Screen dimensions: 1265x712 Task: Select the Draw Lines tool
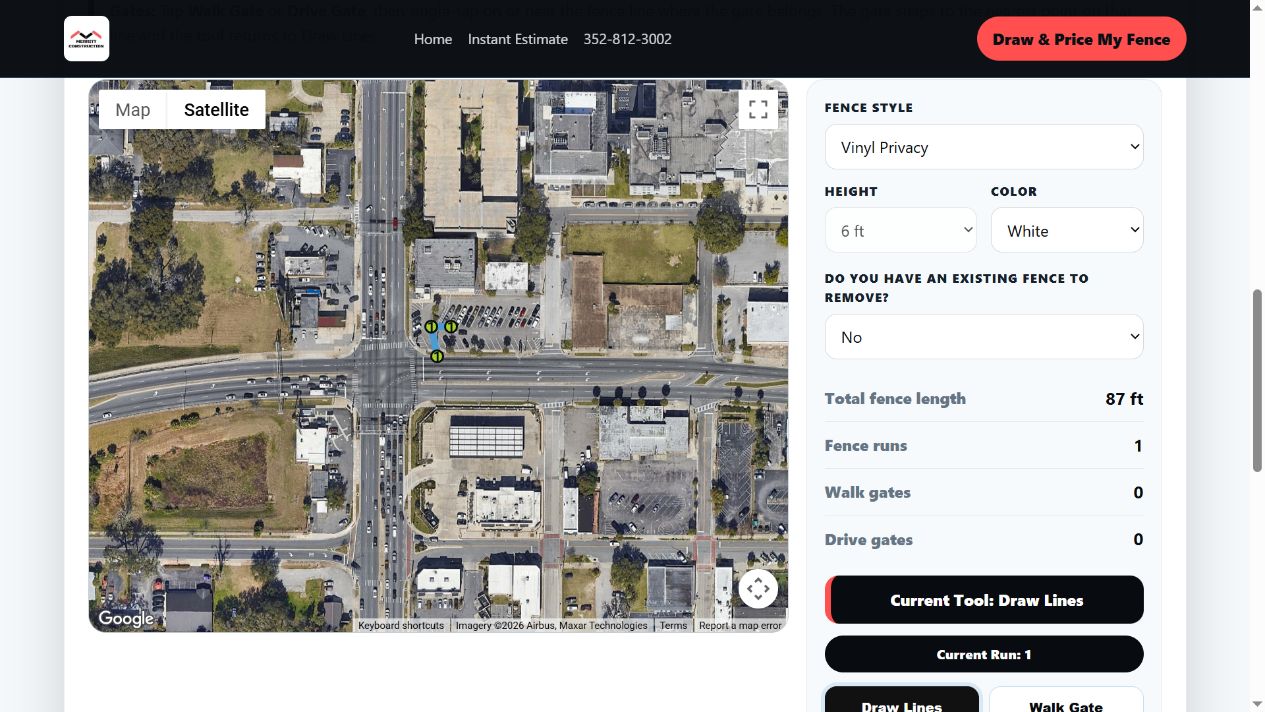click(x=902, y=700)
